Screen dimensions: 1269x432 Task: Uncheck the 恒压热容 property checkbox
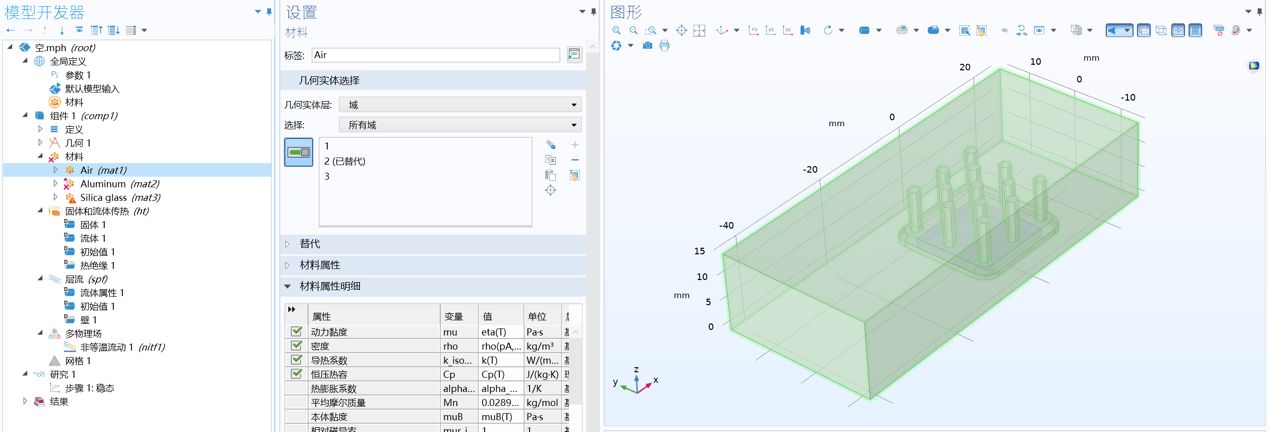pos(296,373)
